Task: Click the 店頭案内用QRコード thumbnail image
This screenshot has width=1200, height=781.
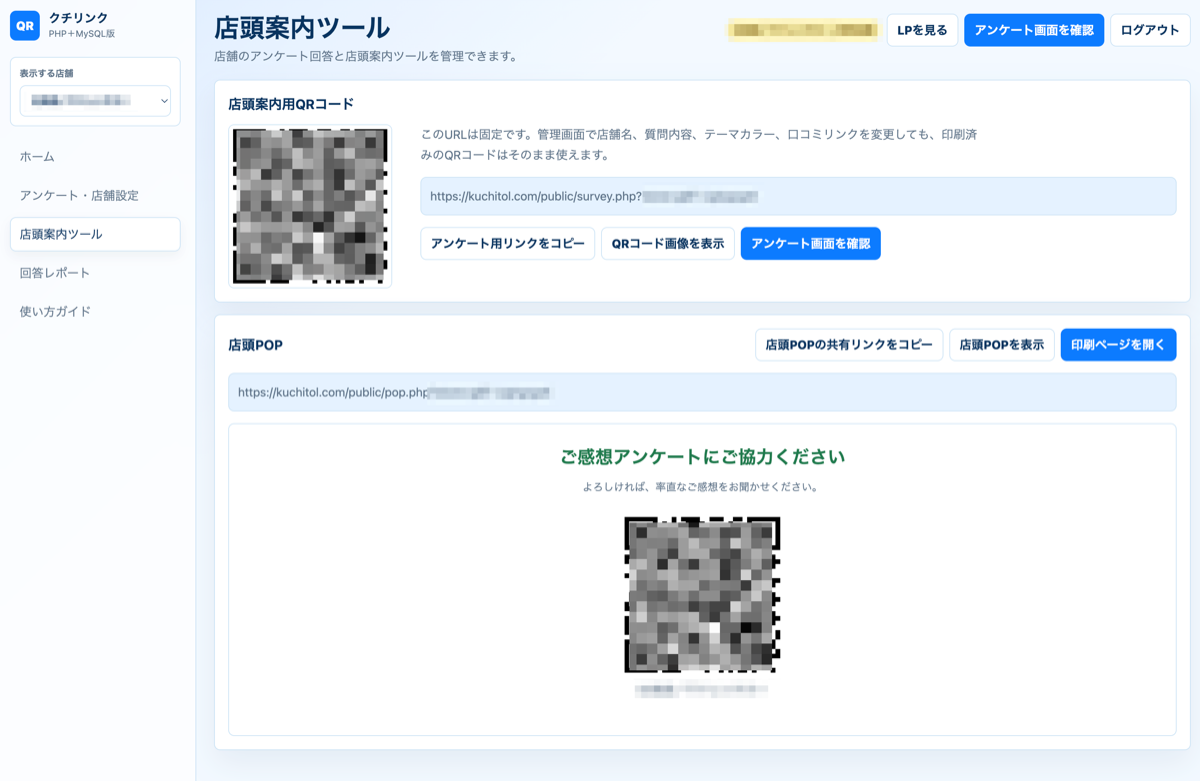Action: pyautogui.click(x=310, y=206)
